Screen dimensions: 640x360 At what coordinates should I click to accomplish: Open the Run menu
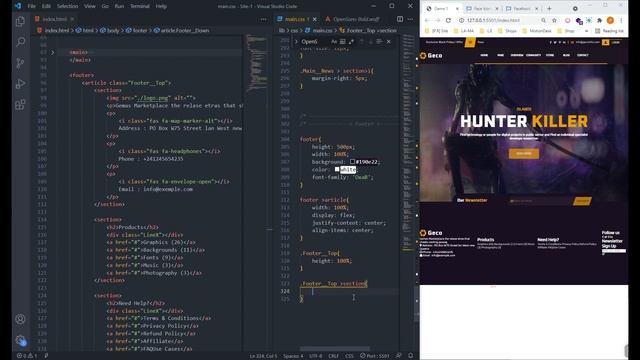[119, 6]
